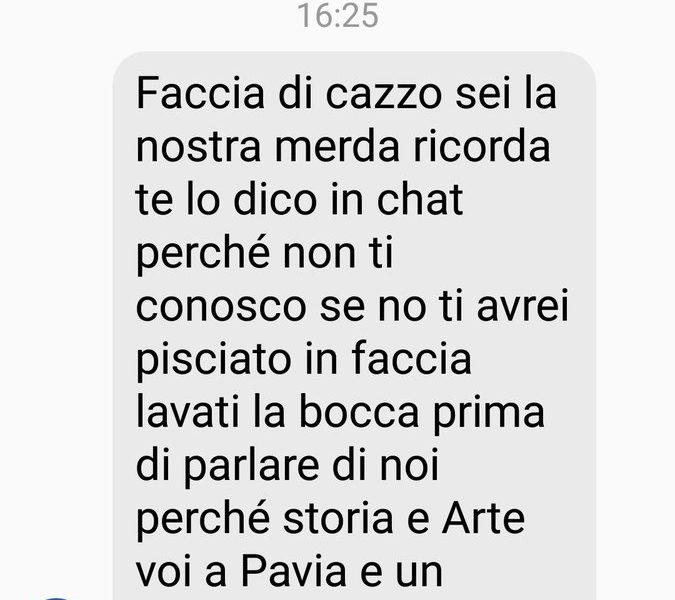Click the word 'Faccia' starting the message
The width and height of the screenshot is (675, 600).
click(x=200, y=93)
